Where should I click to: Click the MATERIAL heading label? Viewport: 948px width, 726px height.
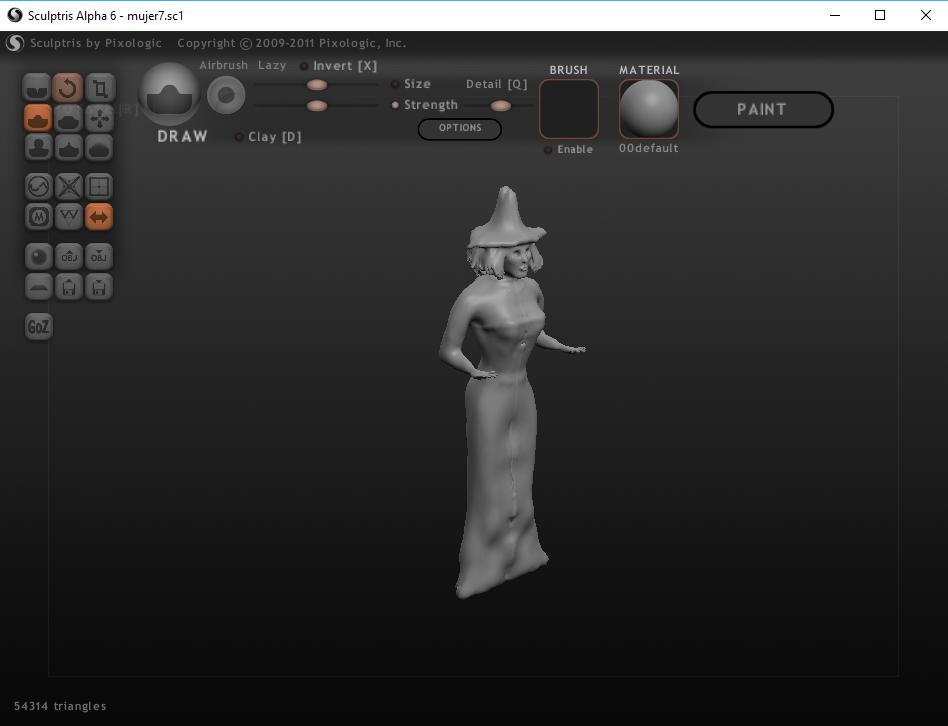point(649,70)
